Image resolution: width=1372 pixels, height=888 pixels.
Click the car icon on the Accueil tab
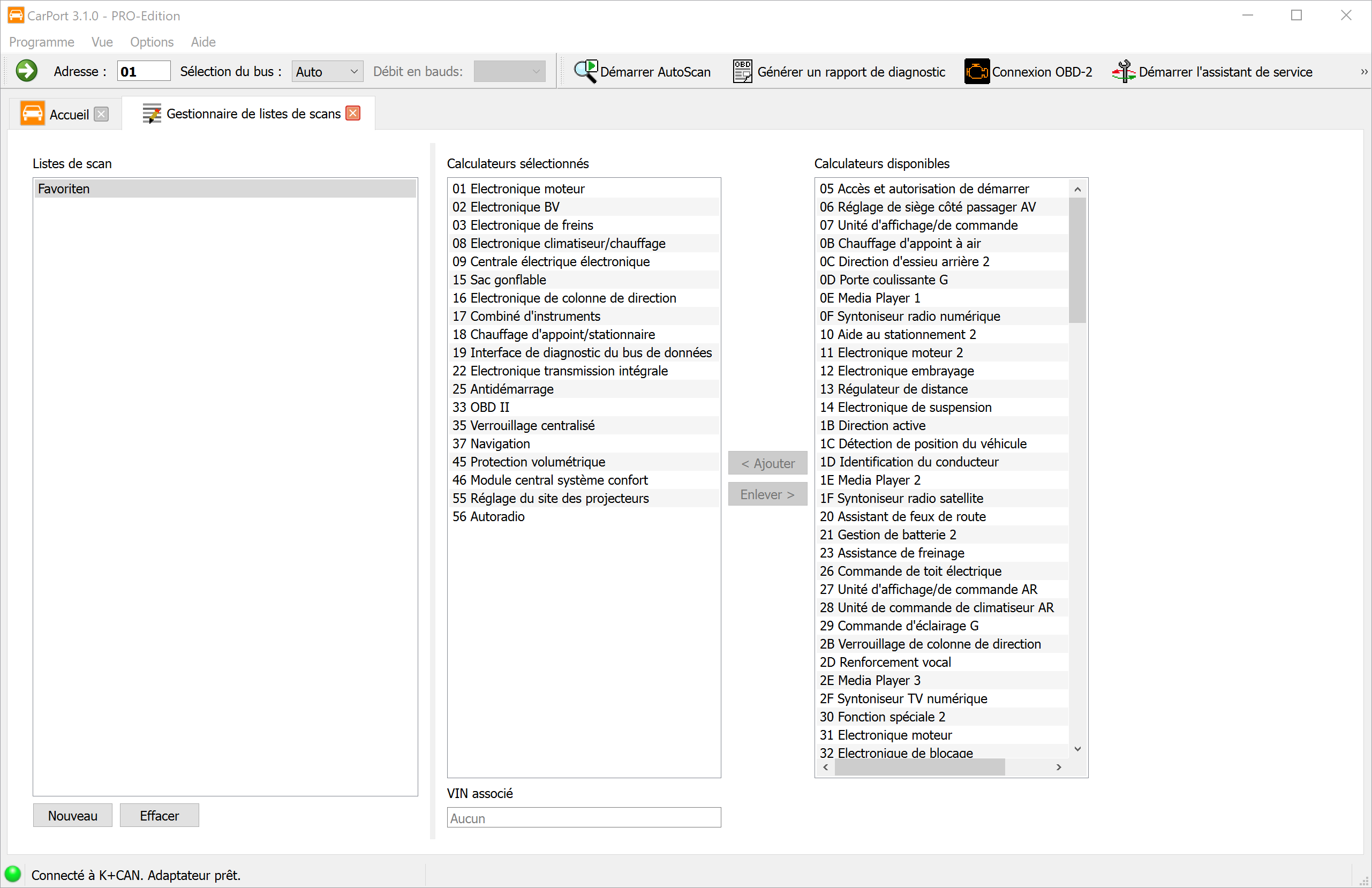(x=33, y=113)
